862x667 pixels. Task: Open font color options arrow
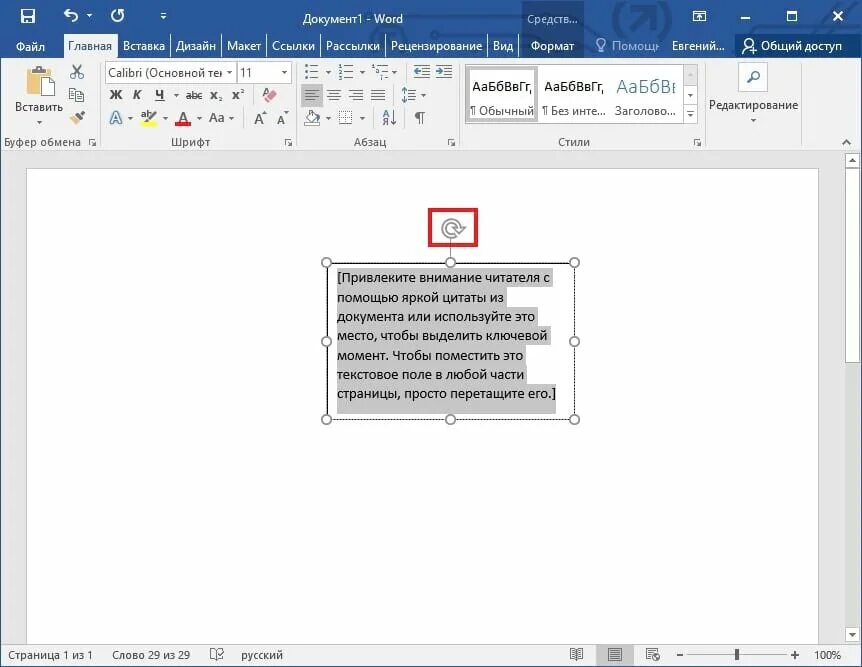(x=199, y=118)
